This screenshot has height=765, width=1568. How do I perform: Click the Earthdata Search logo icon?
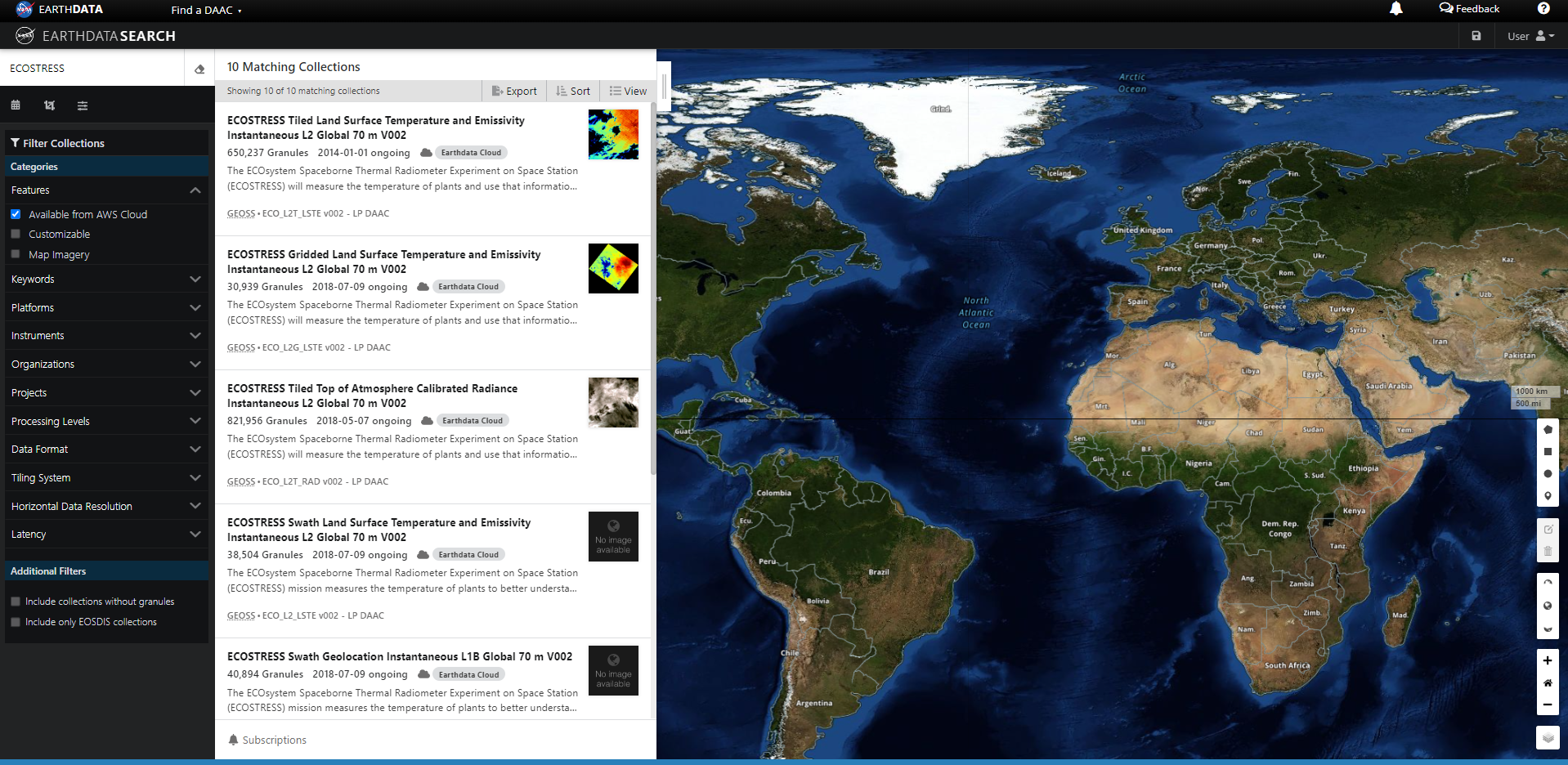click(x=25, y=36)
